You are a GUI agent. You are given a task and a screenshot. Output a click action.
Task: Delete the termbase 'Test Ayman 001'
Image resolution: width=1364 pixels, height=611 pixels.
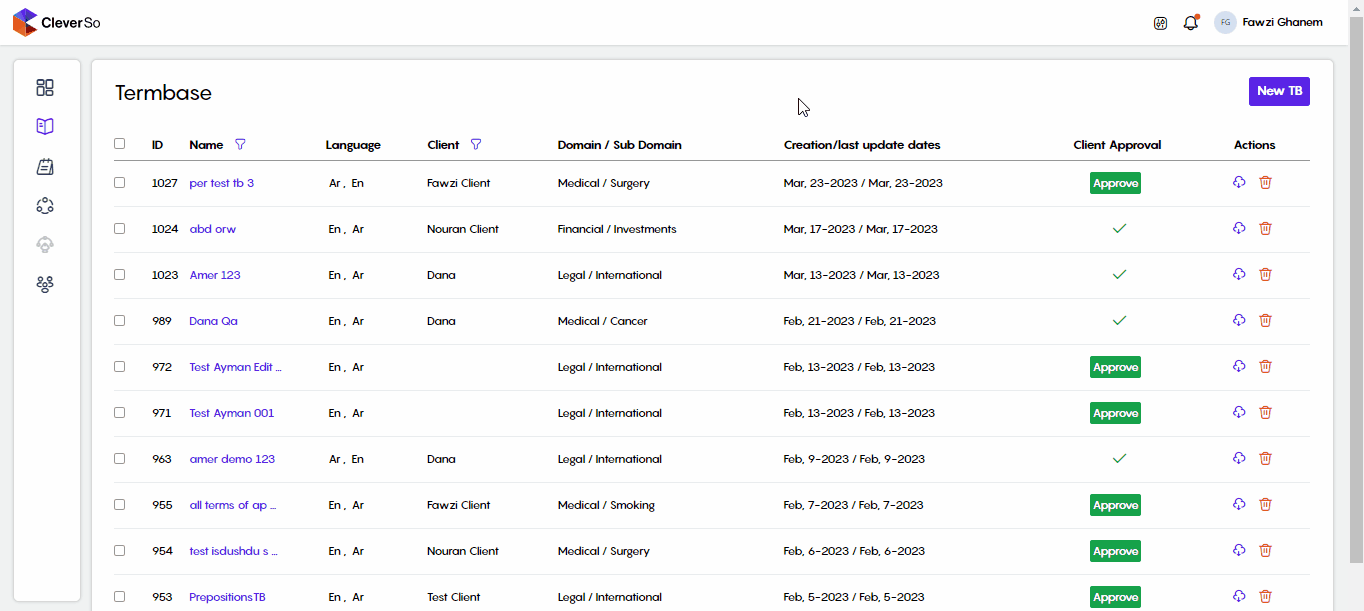[1265, 412]
